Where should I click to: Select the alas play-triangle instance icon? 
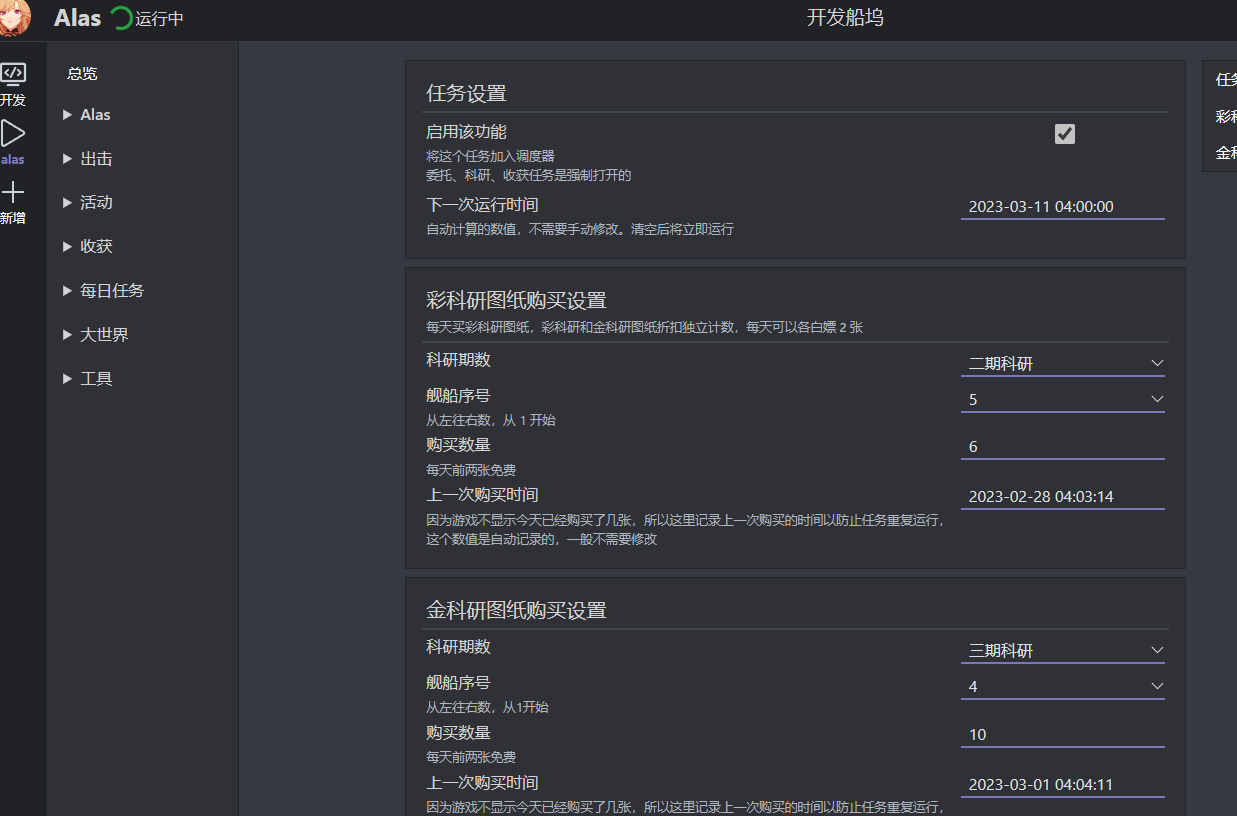[x=13, y=133]
